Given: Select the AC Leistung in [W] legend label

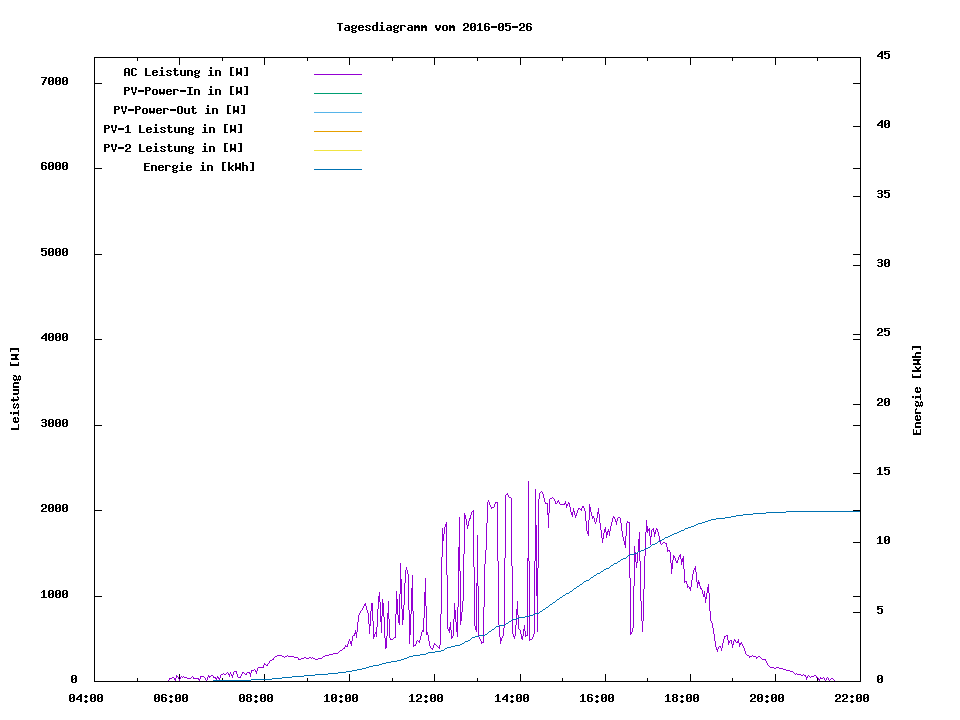Looking at the screenshot, I should (x=186, y=72).
